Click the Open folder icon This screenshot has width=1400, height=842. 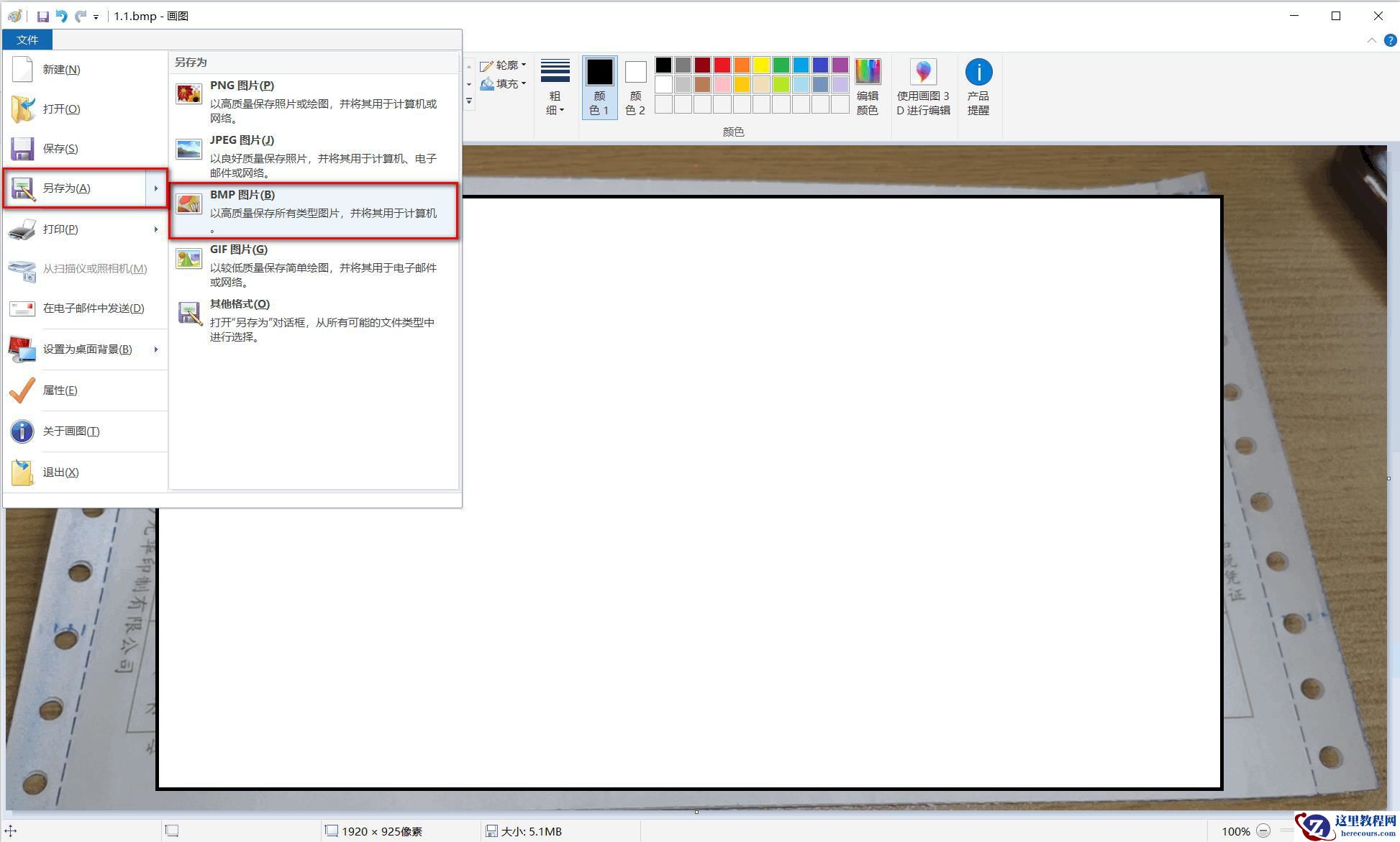coord(22,109)
